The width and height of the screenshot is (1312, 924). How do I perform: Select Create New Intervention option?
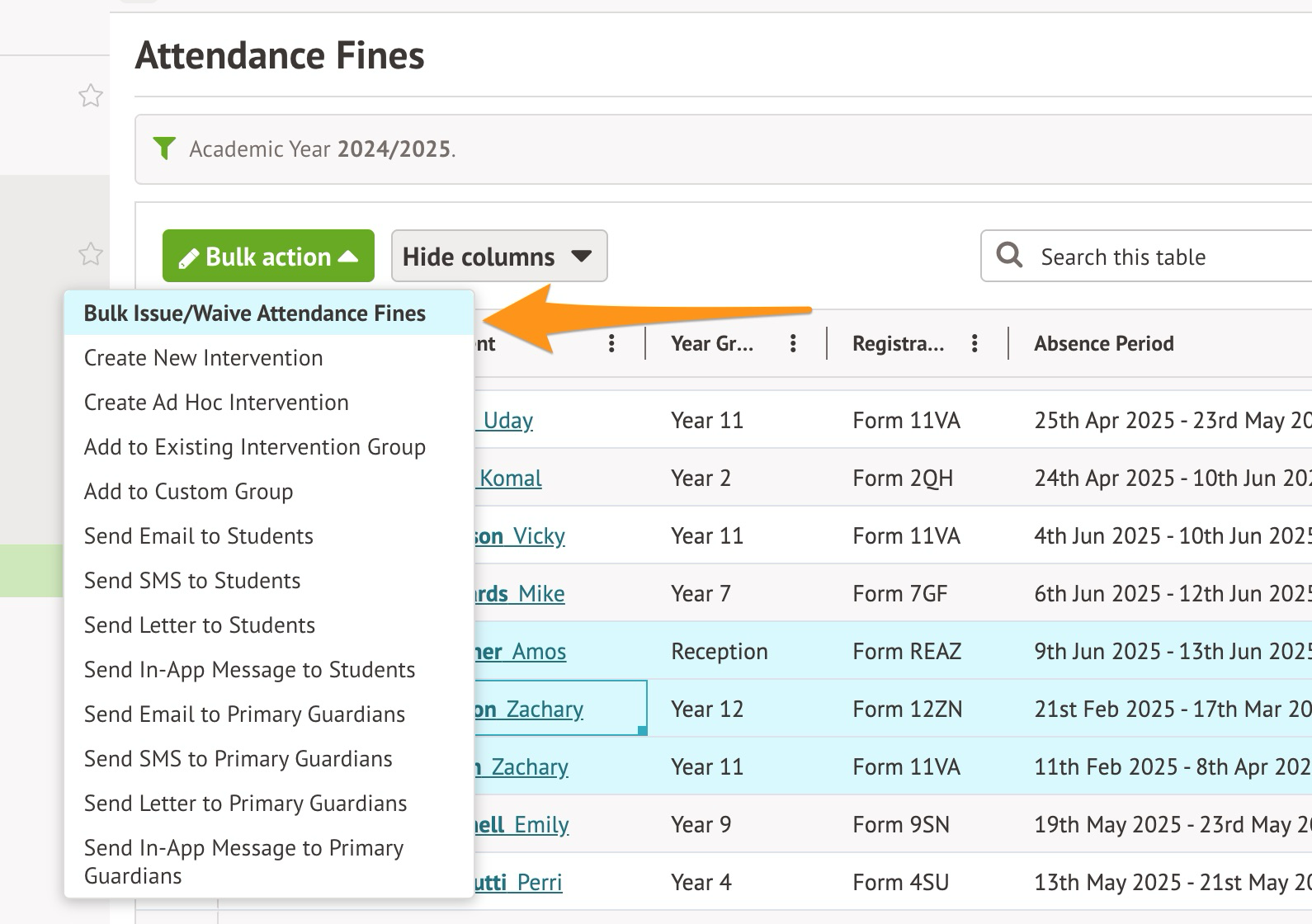pos(204,358)
